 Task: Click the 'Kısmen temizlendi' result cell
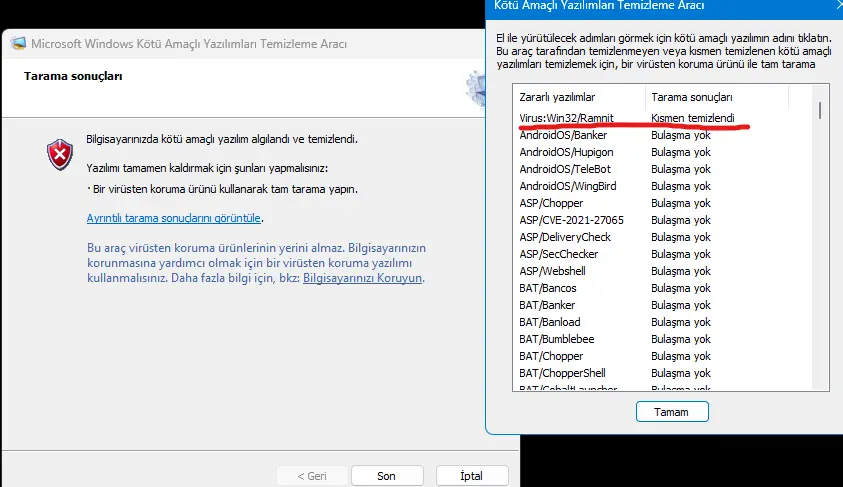coord(692,118)
